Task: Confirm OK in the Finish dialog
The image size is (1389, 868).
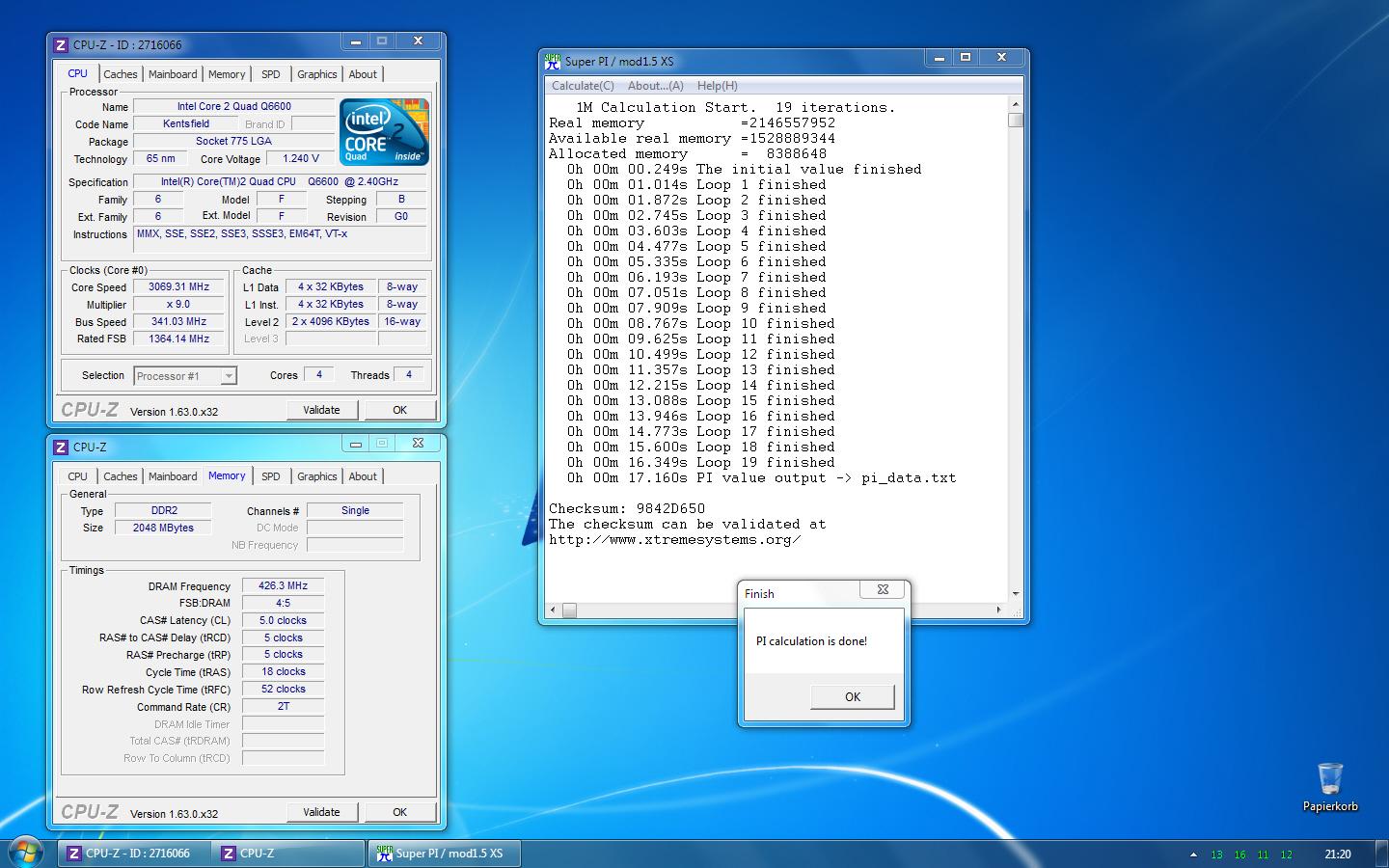Action: [853, 696]
